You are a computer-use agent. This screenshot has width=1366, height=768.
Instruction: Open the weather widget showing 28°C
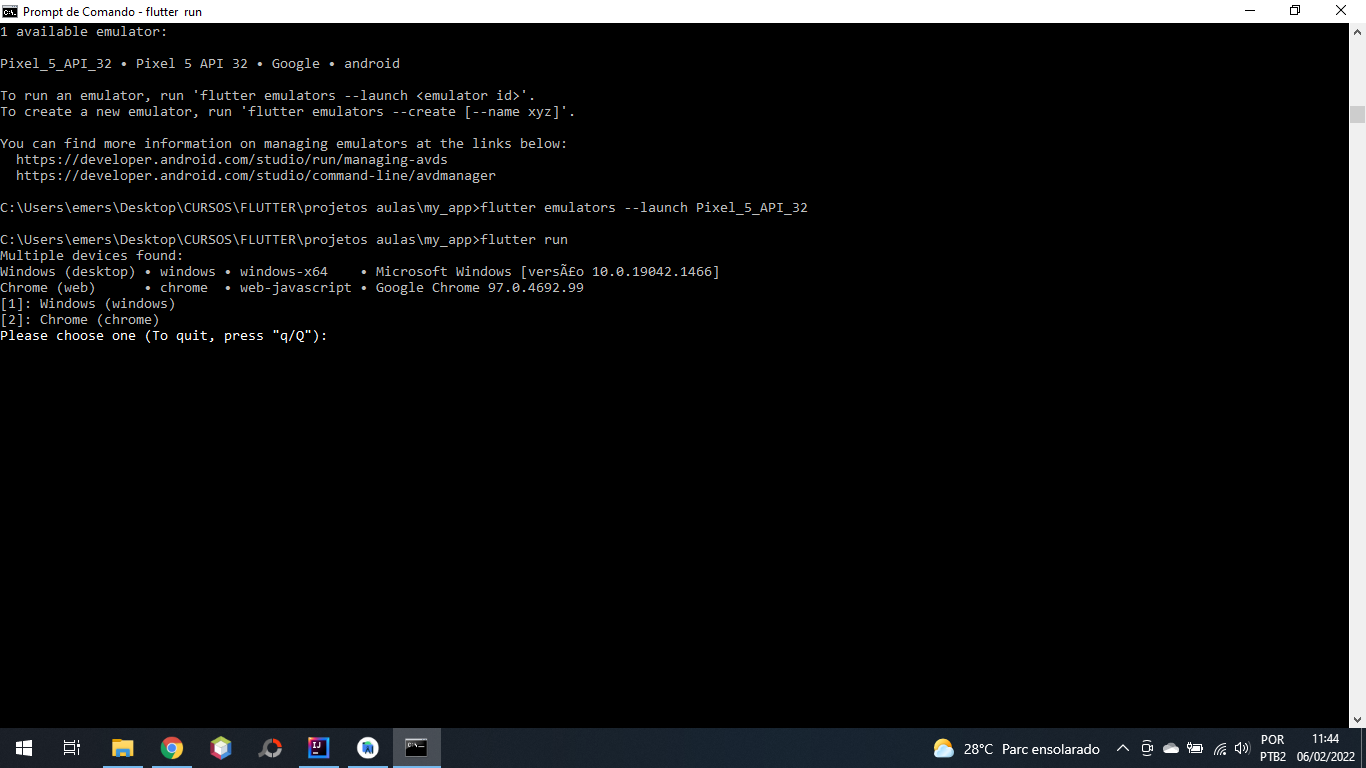1016,748
